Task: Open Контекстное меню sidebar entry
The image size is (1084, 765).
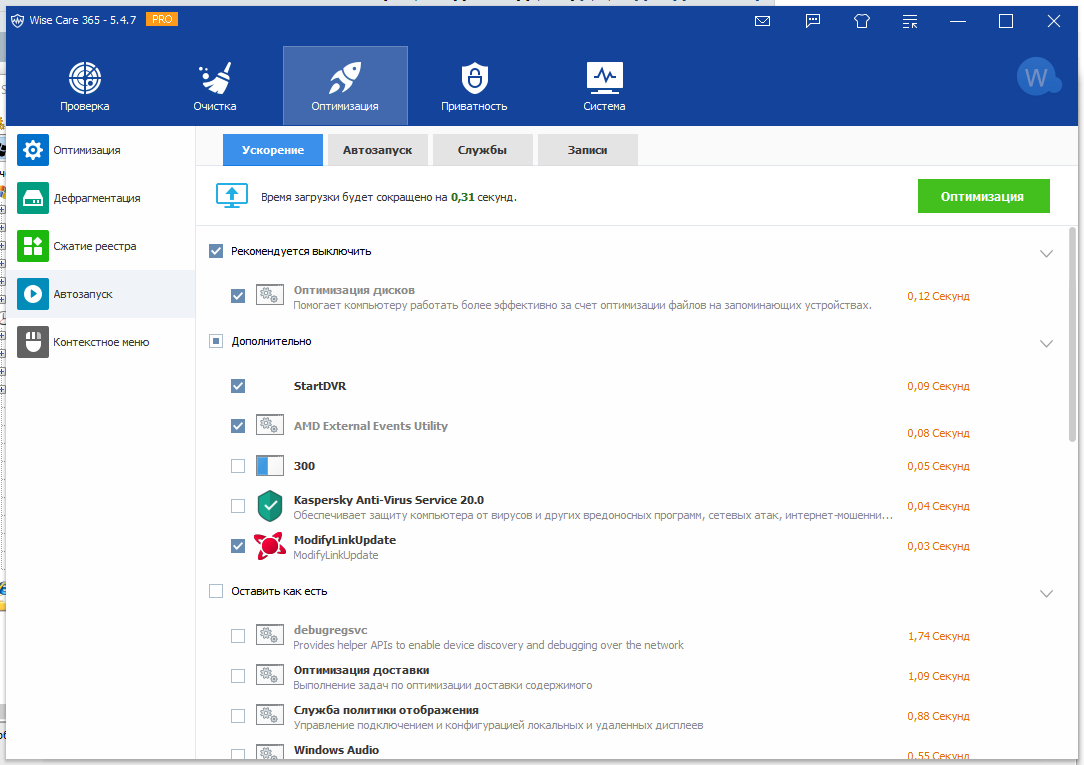Action: [100, 342]
